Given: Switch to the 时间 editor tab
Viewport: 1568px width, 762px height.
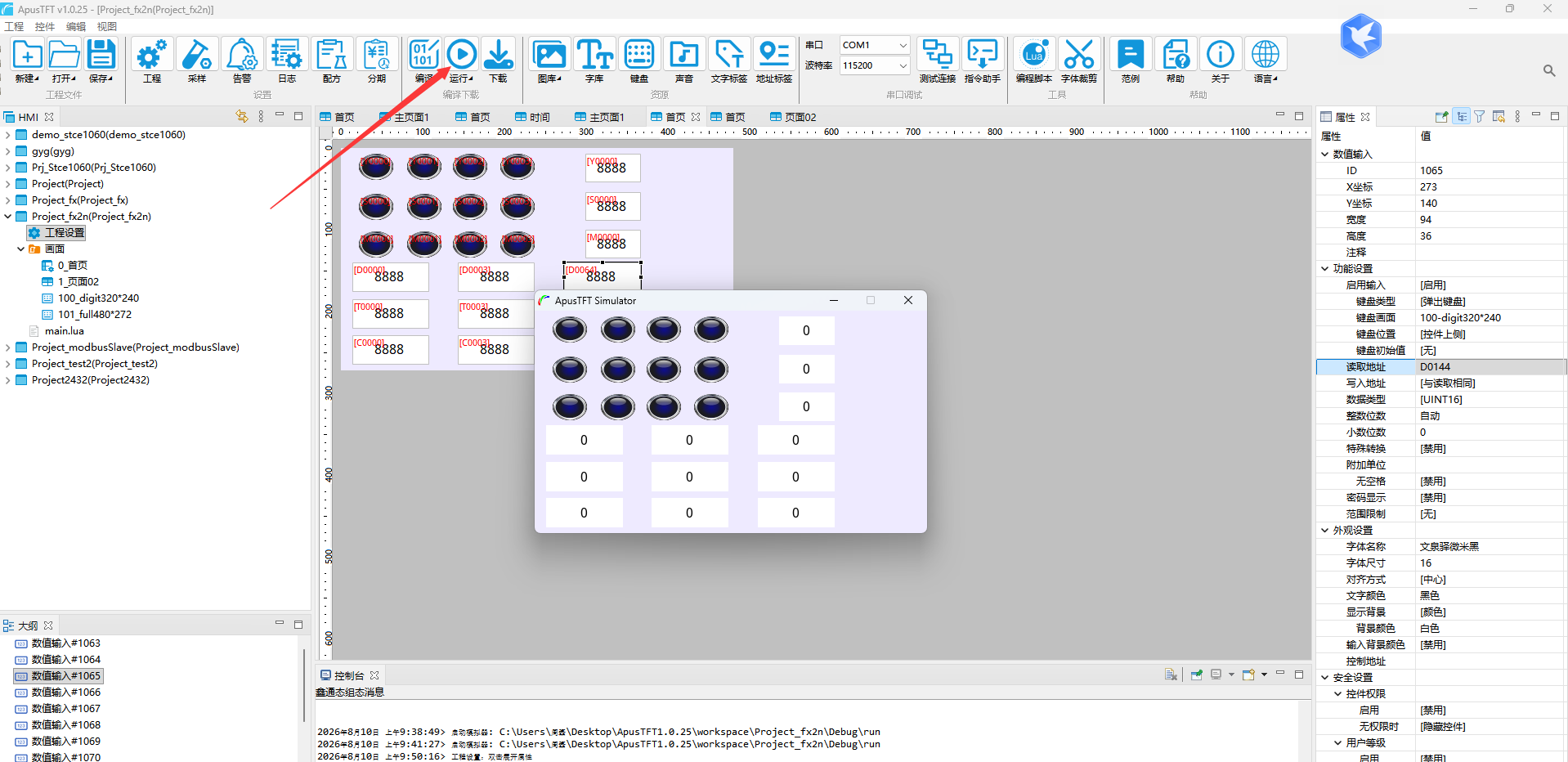Looking at the screenshot, I should click(x=532, y=117).
